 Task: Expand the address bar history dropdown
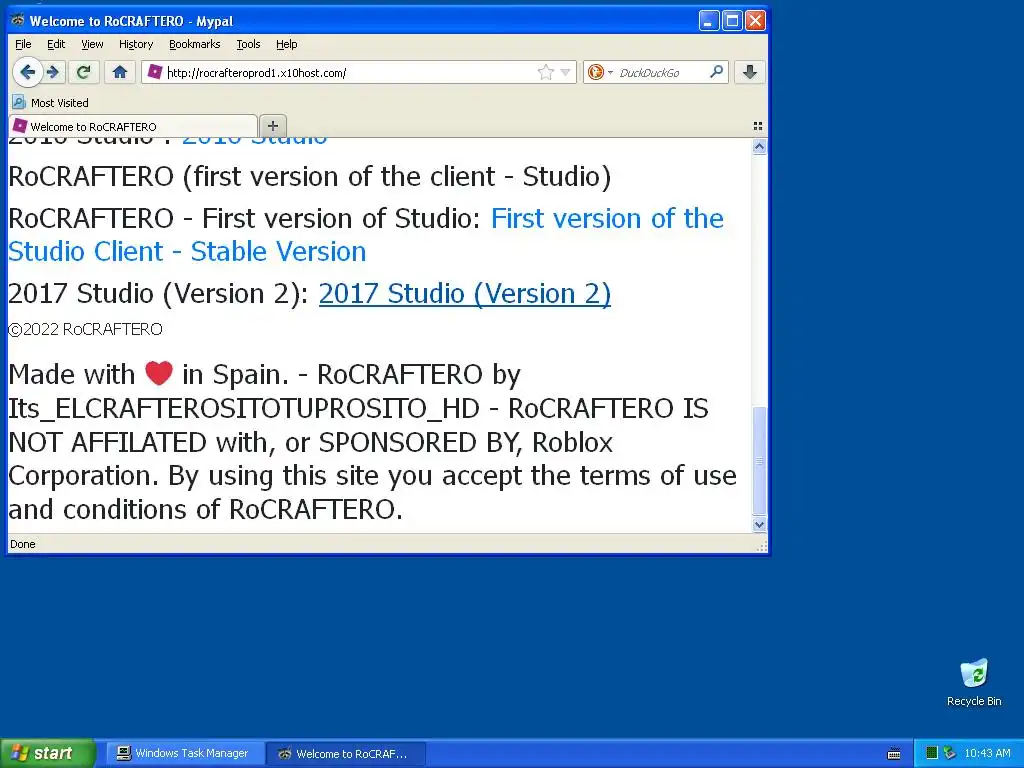coord(566,72)
